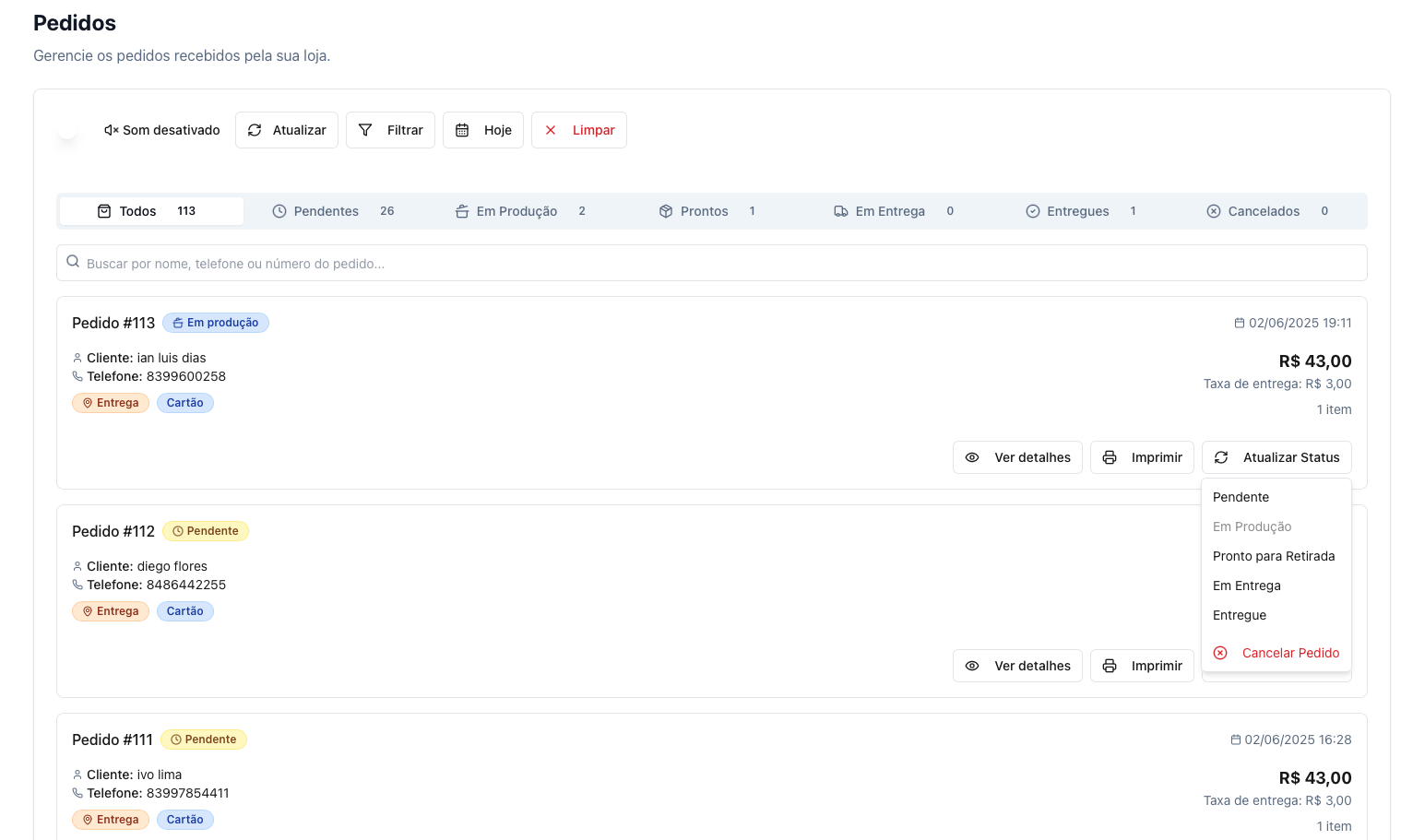Click the date 02/06/2025 16:28
The image size is (1401, 840).
point(1298,739)
